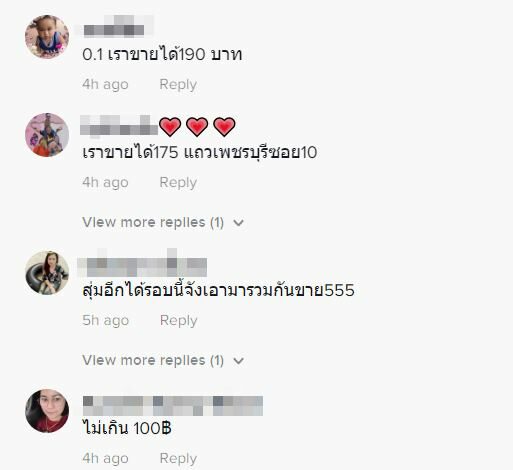The height and width of the screenshot is (470, 513).
Task: Open avatar beside the 'ไม่เกิน 100฿' comment
Action: point(47,411)
